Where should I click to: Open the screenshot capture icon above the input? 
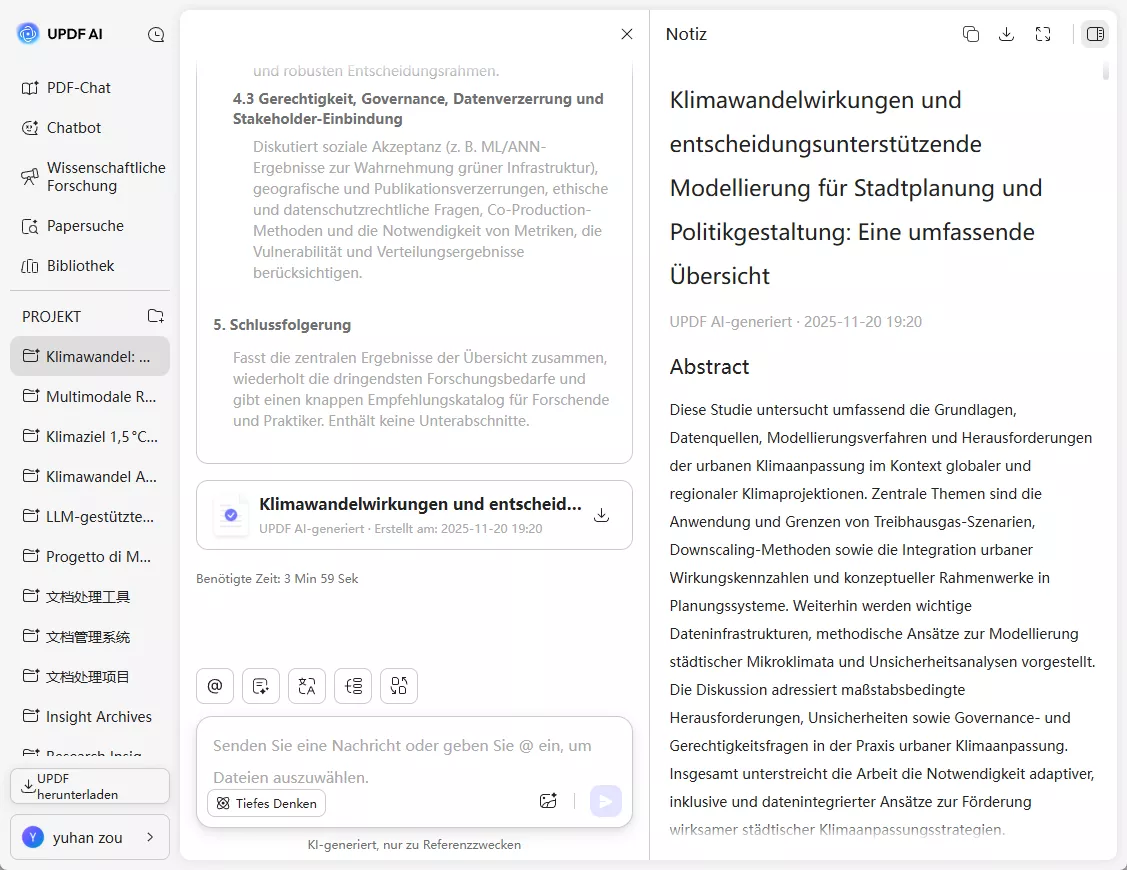(399, 686)
